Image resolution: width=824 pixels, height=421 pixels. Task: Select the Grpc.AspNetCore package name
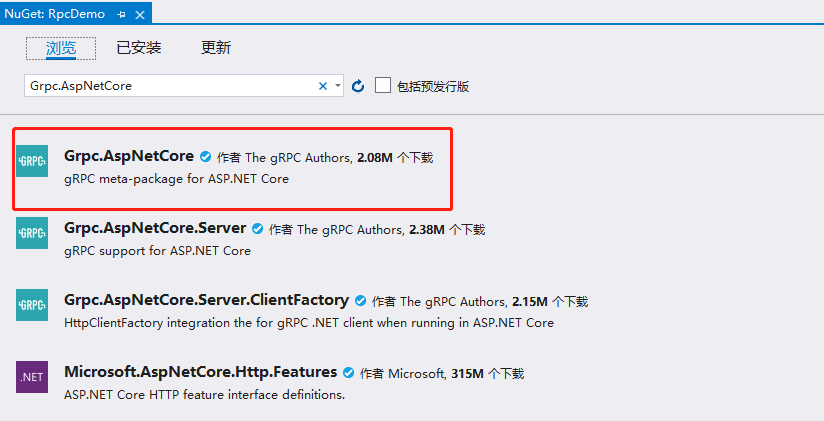tap(129, 156)
